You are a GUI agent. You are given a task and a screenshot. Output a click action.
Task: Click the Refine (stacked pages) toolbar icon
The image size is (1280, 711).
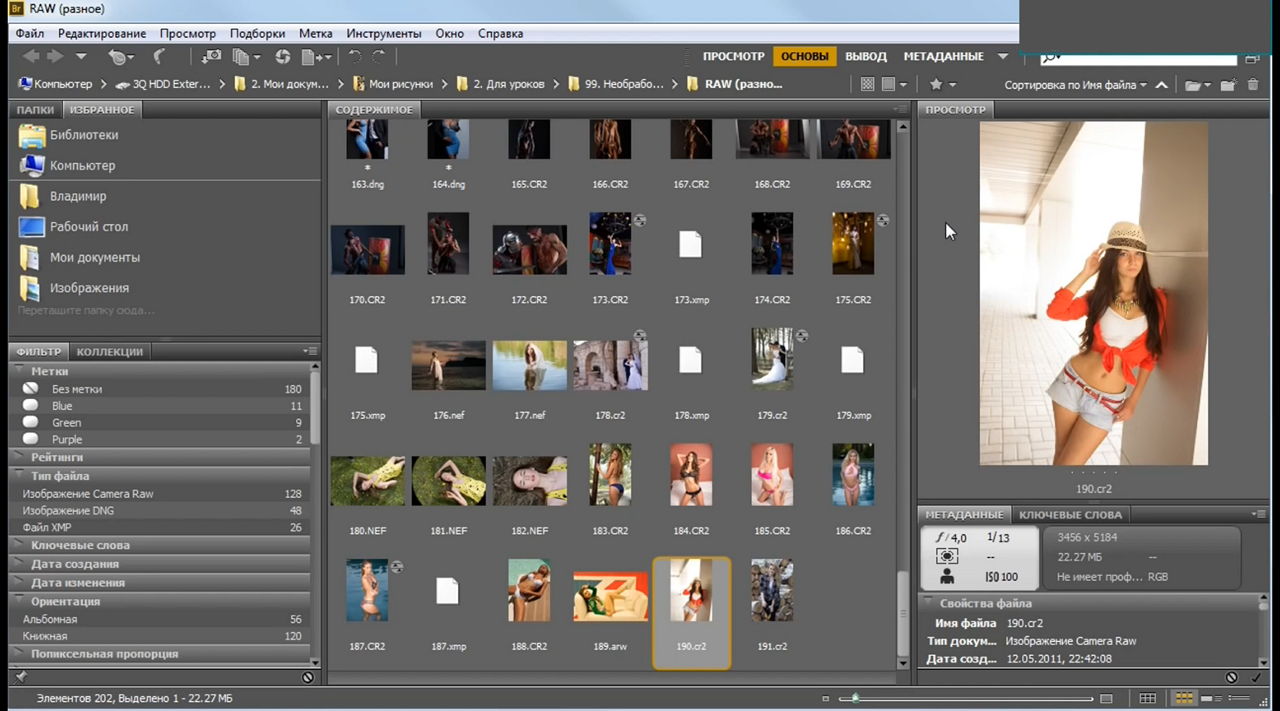click(x=241, y=57)
